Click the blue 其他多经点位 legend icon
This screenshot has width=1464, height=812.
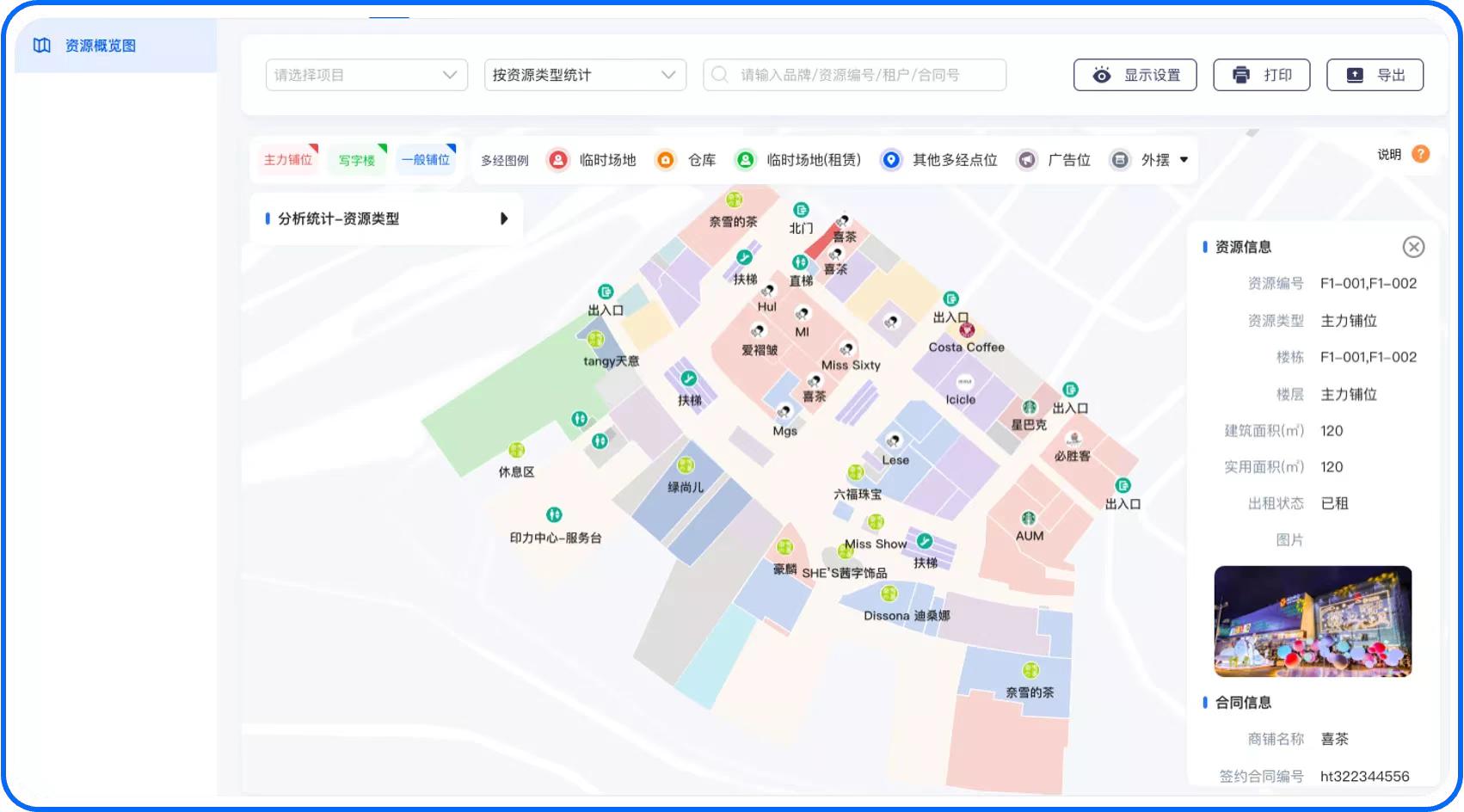891,160
